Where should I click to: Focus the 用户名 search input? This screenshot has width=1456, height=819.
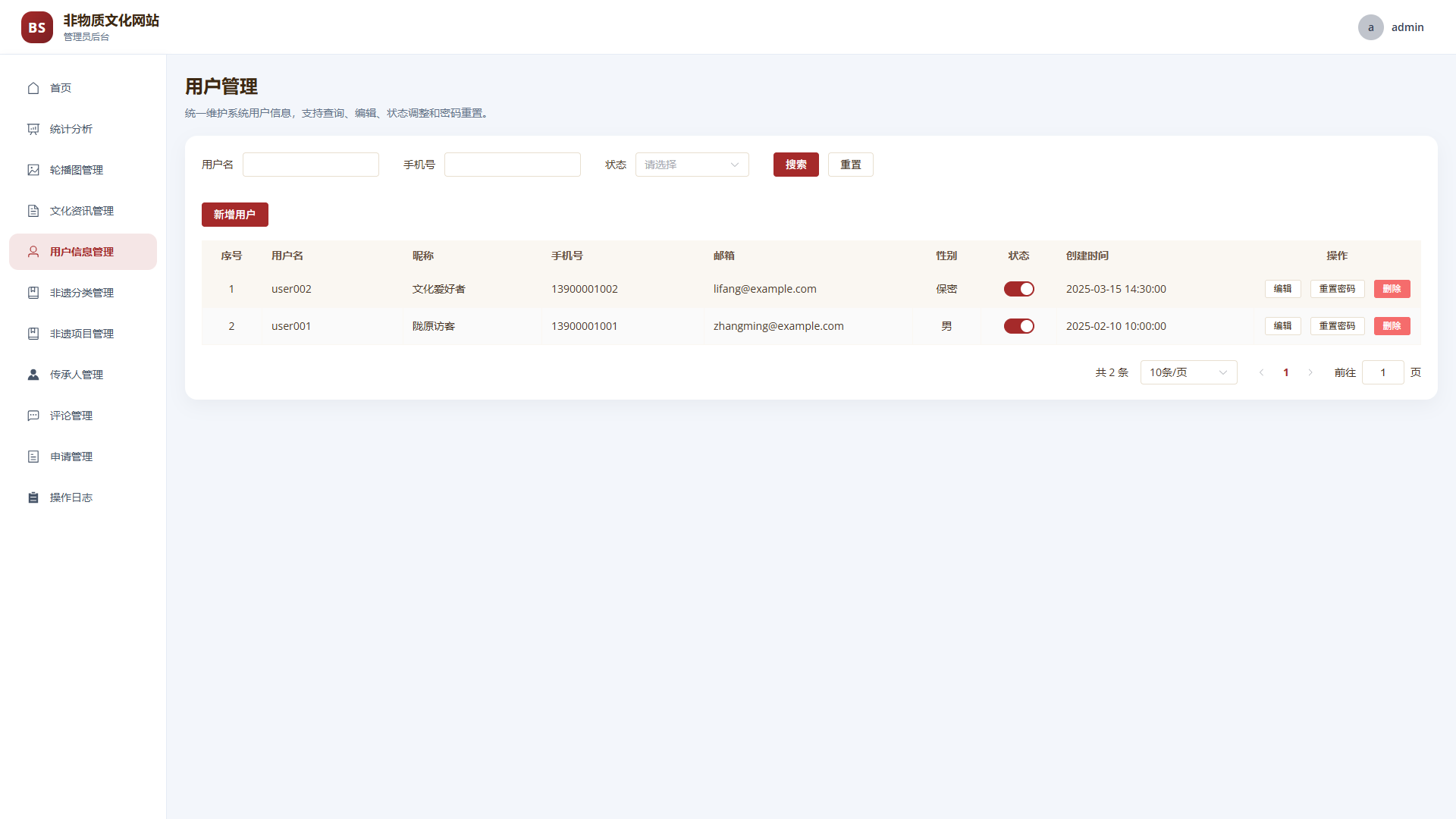(x=311, y=165)
